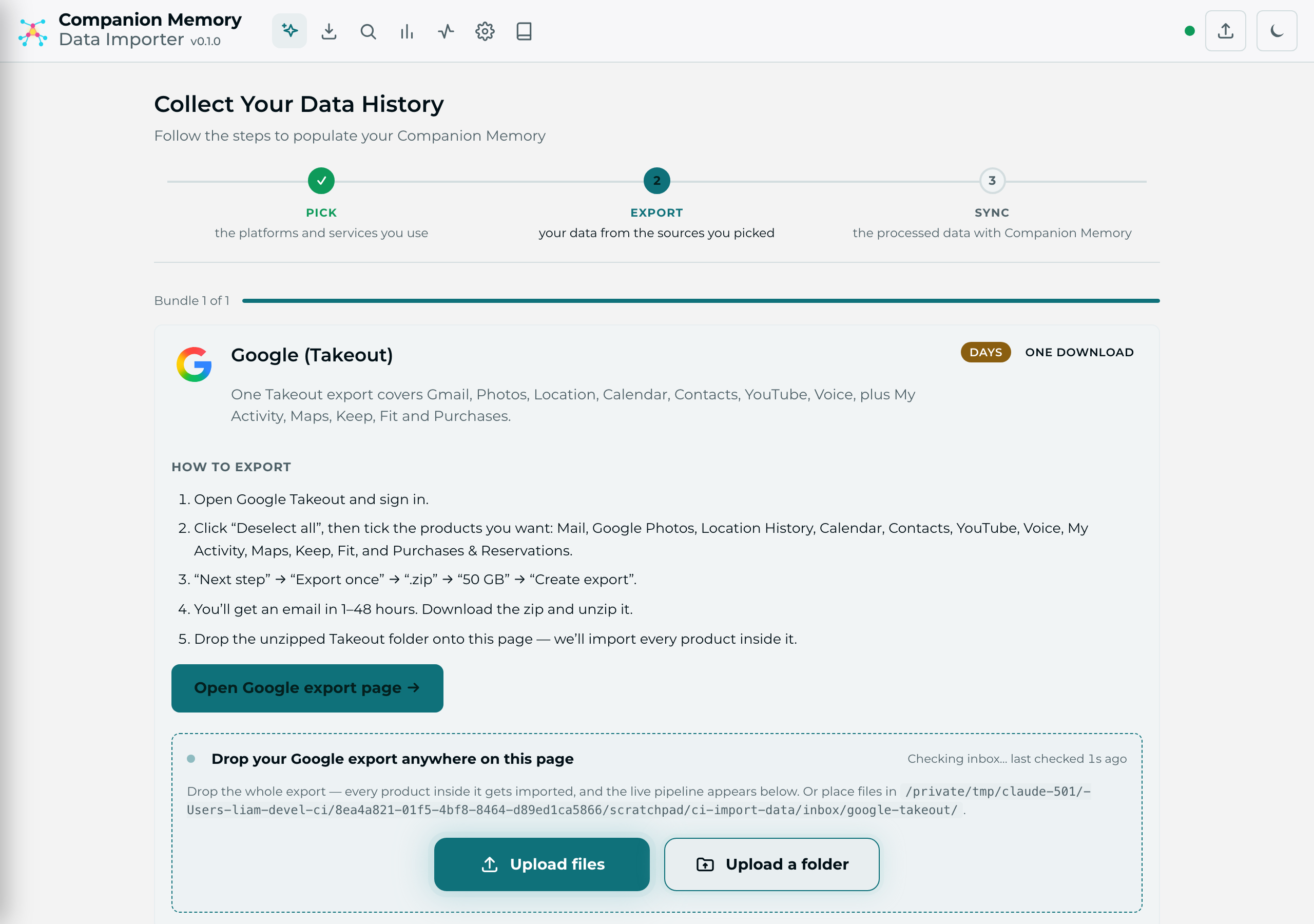
Task: Click the DAYS badge
Action: pos(985,352)
